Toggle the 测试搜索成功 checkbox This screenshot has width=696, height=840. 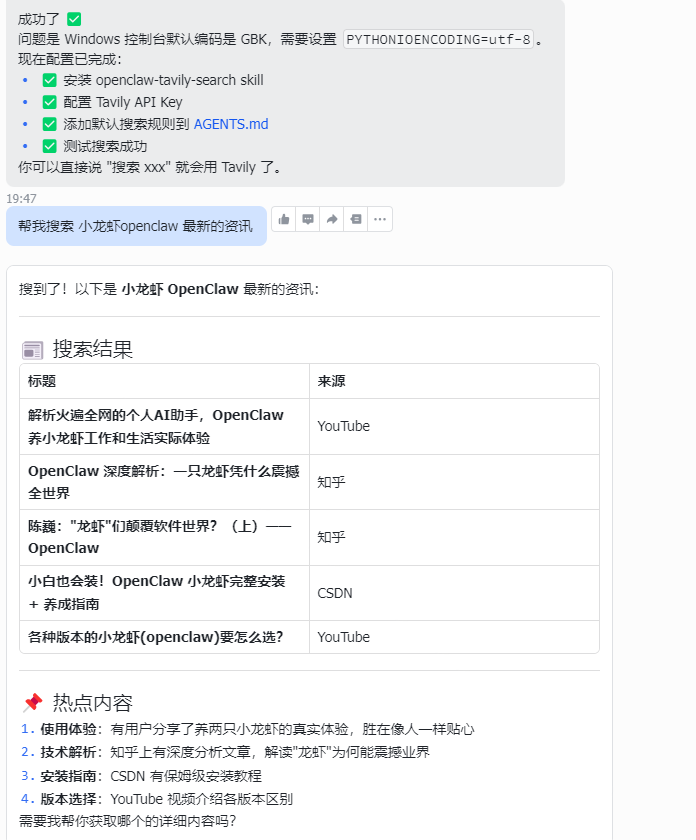[50, 146]
